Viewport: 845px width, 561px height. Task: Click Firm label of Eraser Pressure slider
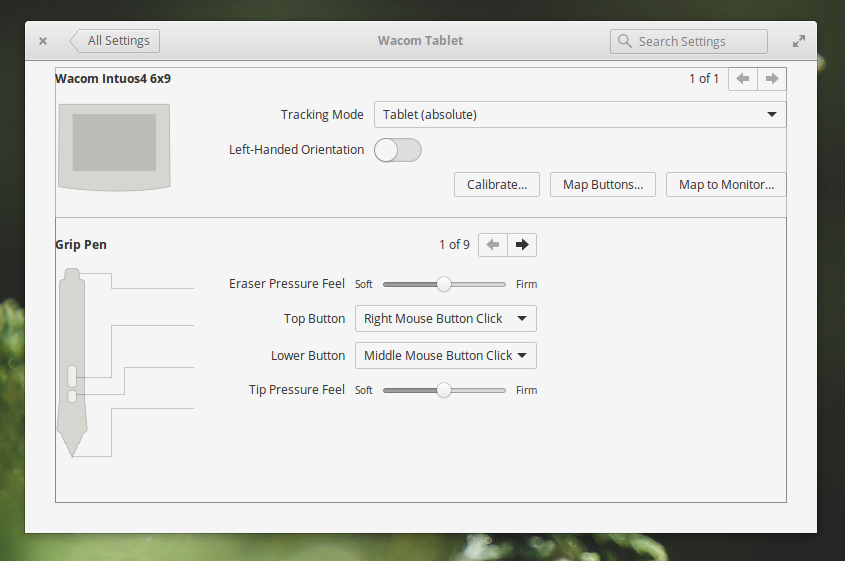[527, 284]
